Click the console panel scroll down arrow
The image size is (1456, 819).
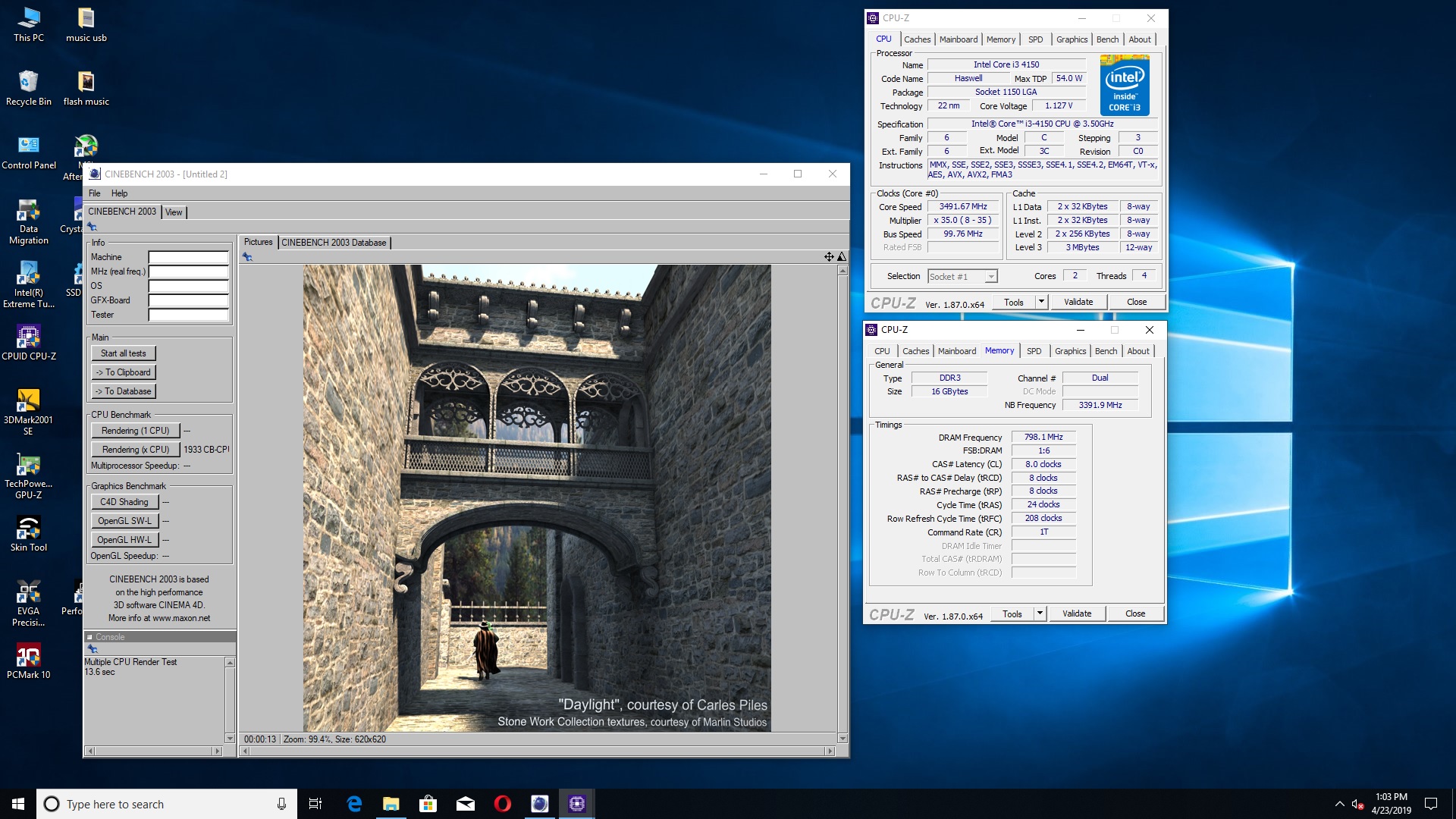pyautogui.click(x=230, y=738)
